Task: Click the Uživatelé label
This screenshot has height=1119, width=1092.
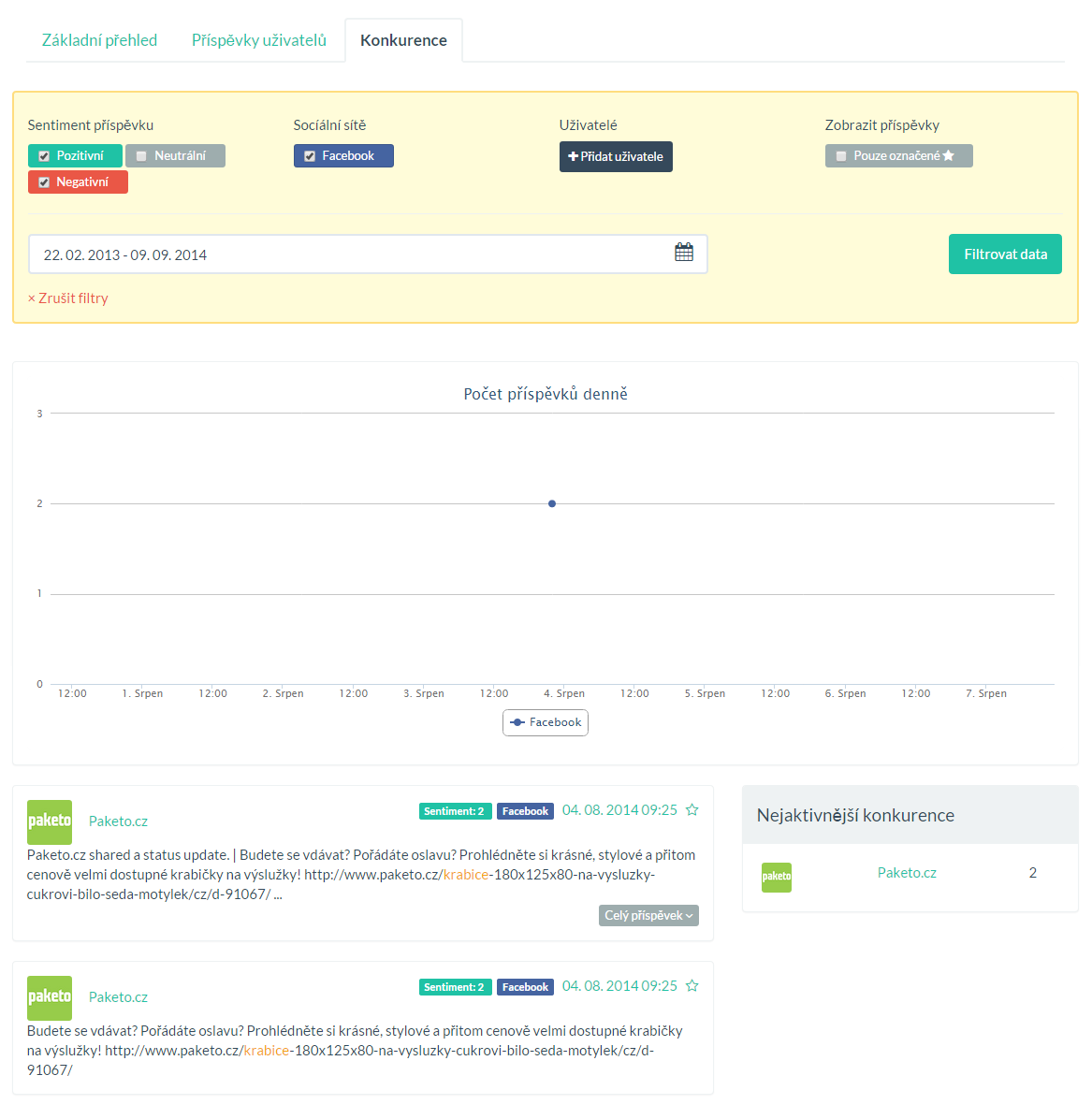Action: tap(589, 124)
